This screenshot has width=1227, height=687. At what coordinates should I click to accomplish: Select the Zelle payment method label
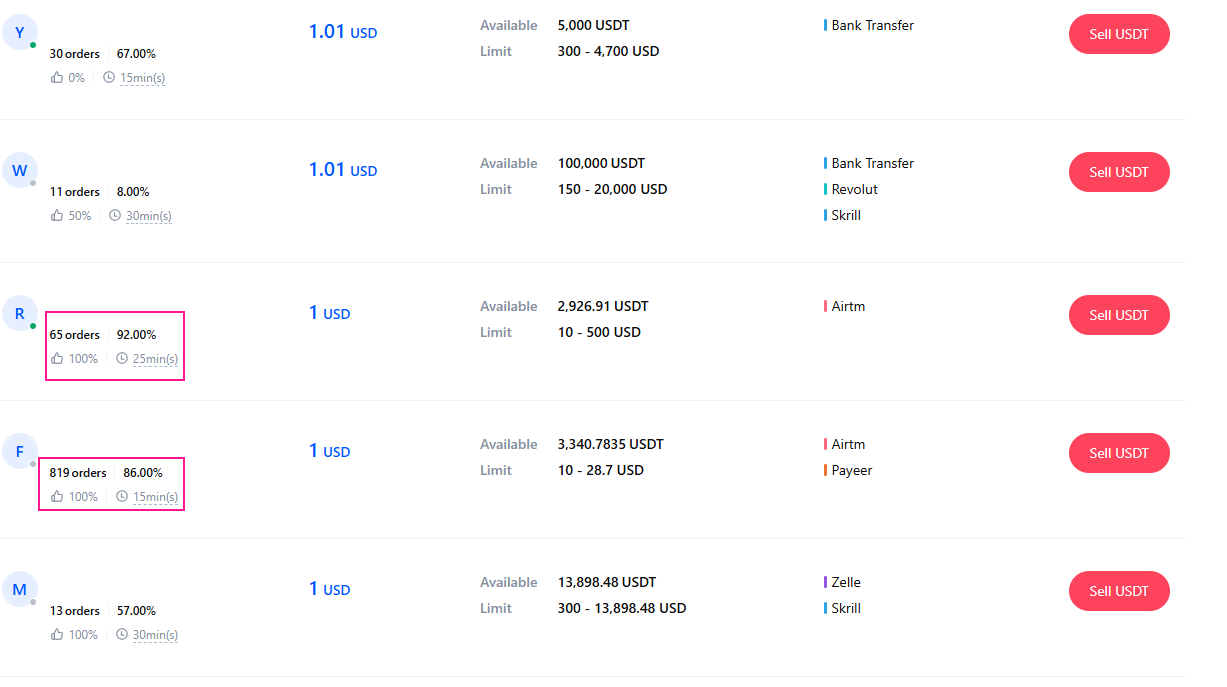point(846,582)
